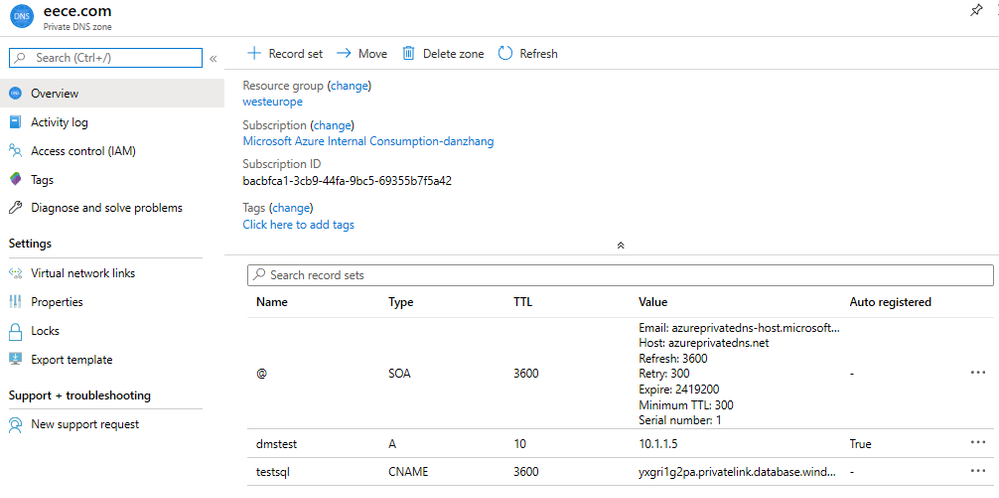Click the Tags icon in sidebar
This screenshot has width=999, height=498.
pos(15,180)
